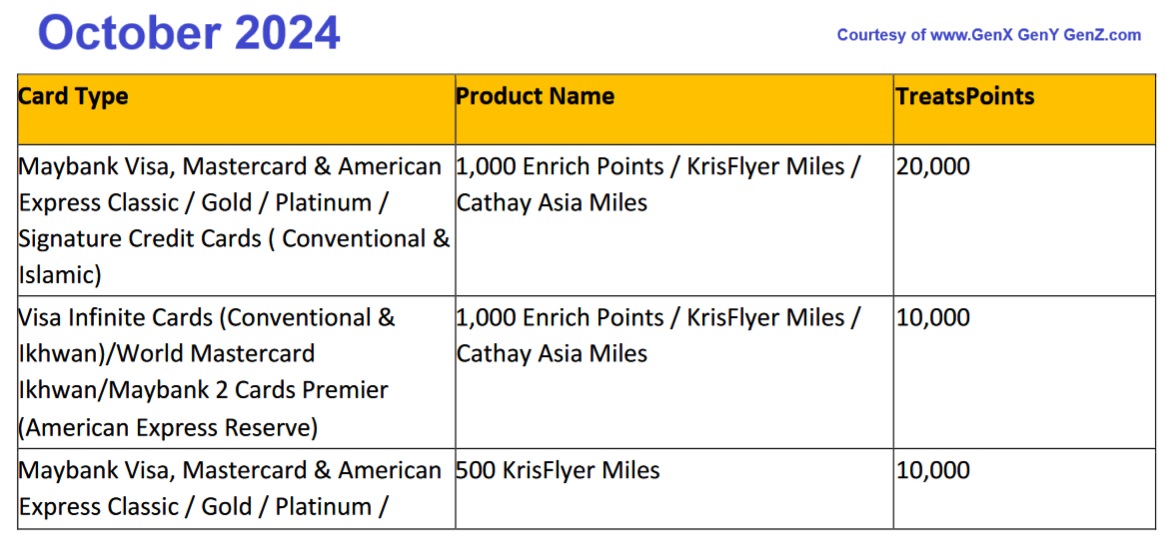1167x554 pixels.
Task: Select the Card Type column header
Action: tap(74, 97)
